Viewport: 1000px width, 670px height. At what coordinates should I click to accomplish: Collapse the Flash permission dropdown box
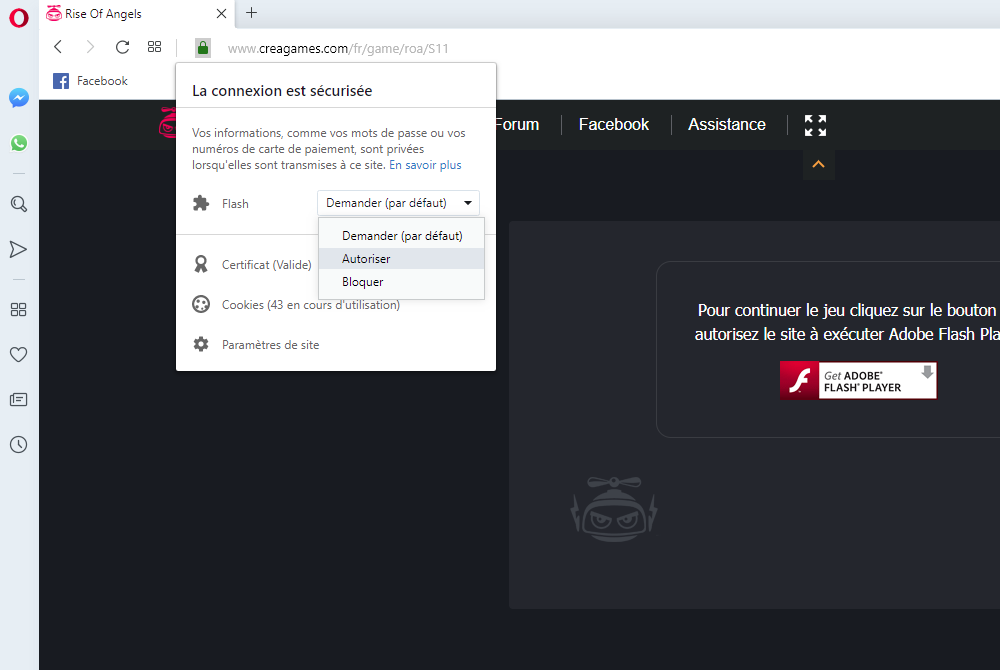398,203
